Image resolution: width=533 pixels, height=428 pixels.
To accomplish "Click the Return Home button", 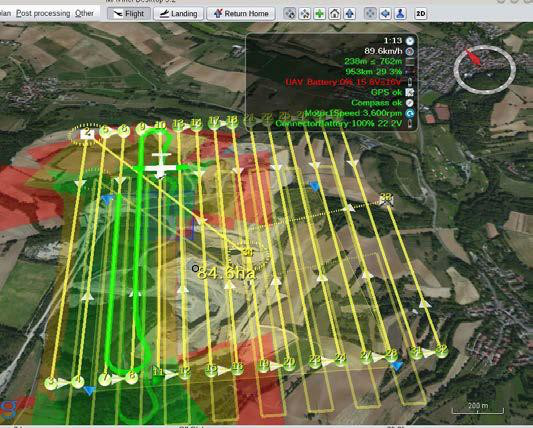I will [241, 14].
